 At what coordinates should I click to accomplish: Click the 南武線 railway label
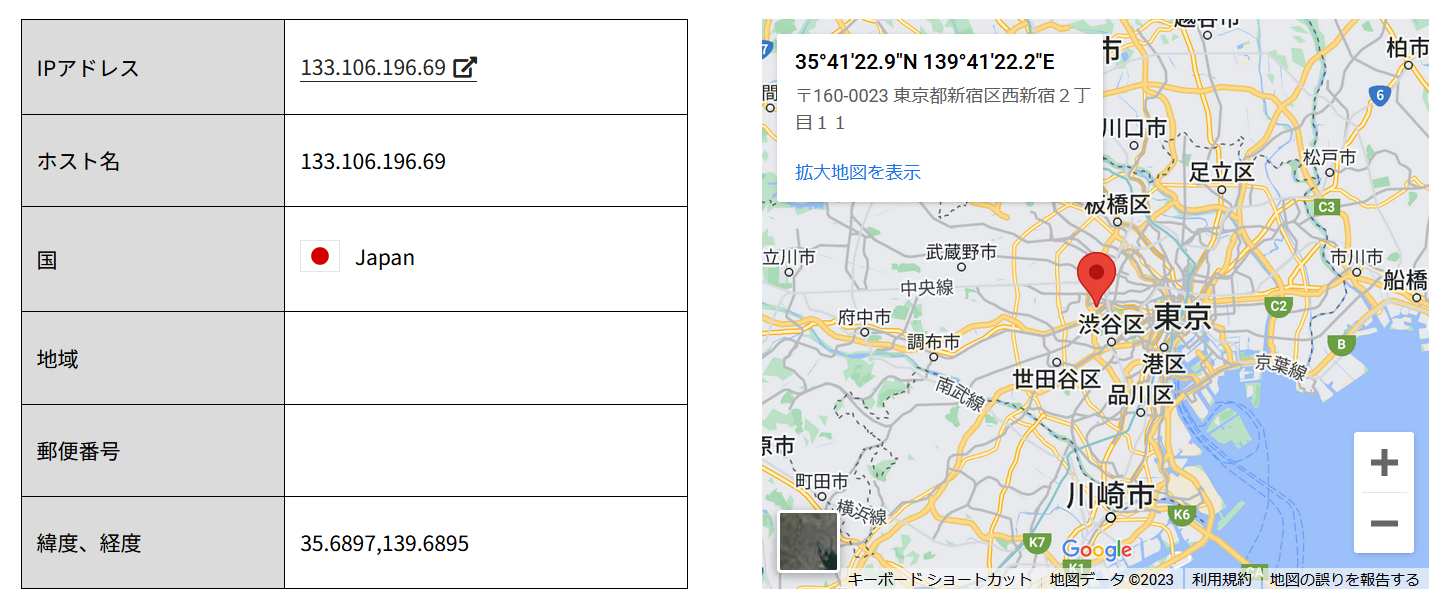[960, 393]
